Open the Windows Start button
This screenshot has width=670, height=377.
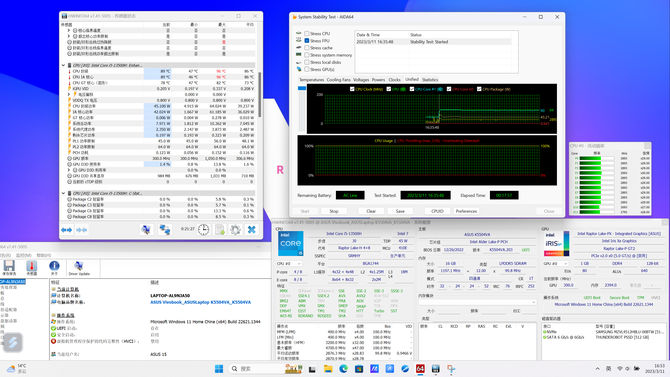[x=219, y=368]
